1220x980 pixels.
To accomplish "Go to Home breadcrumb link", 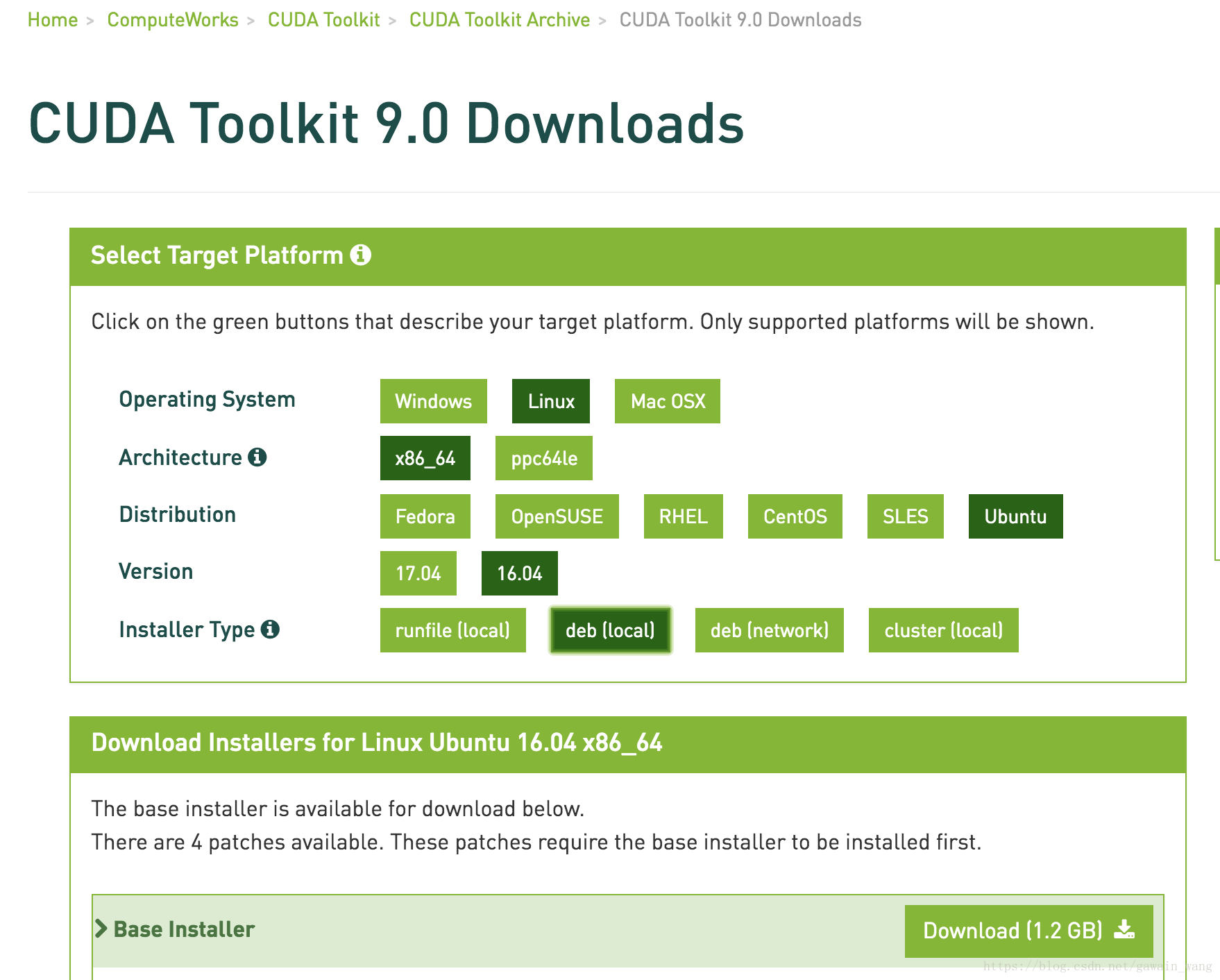I will click(x=53, y=20).
